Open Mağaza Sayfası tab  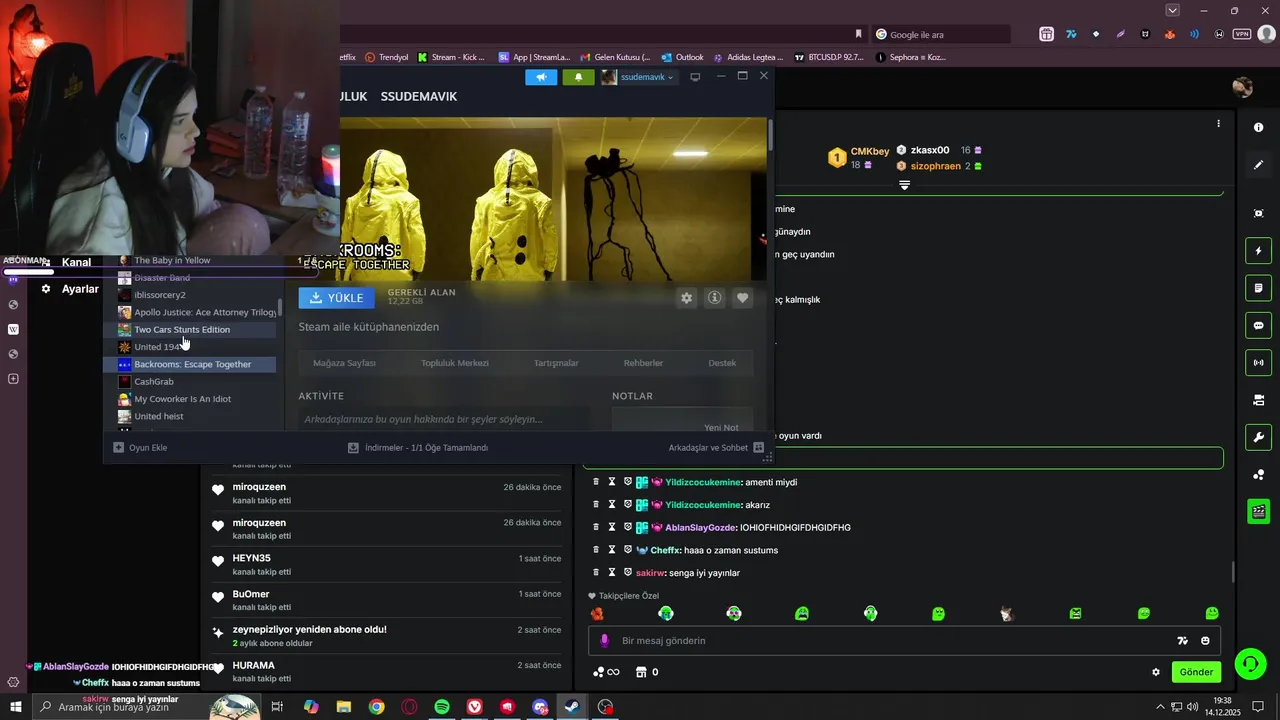click(x=344, y=363)
